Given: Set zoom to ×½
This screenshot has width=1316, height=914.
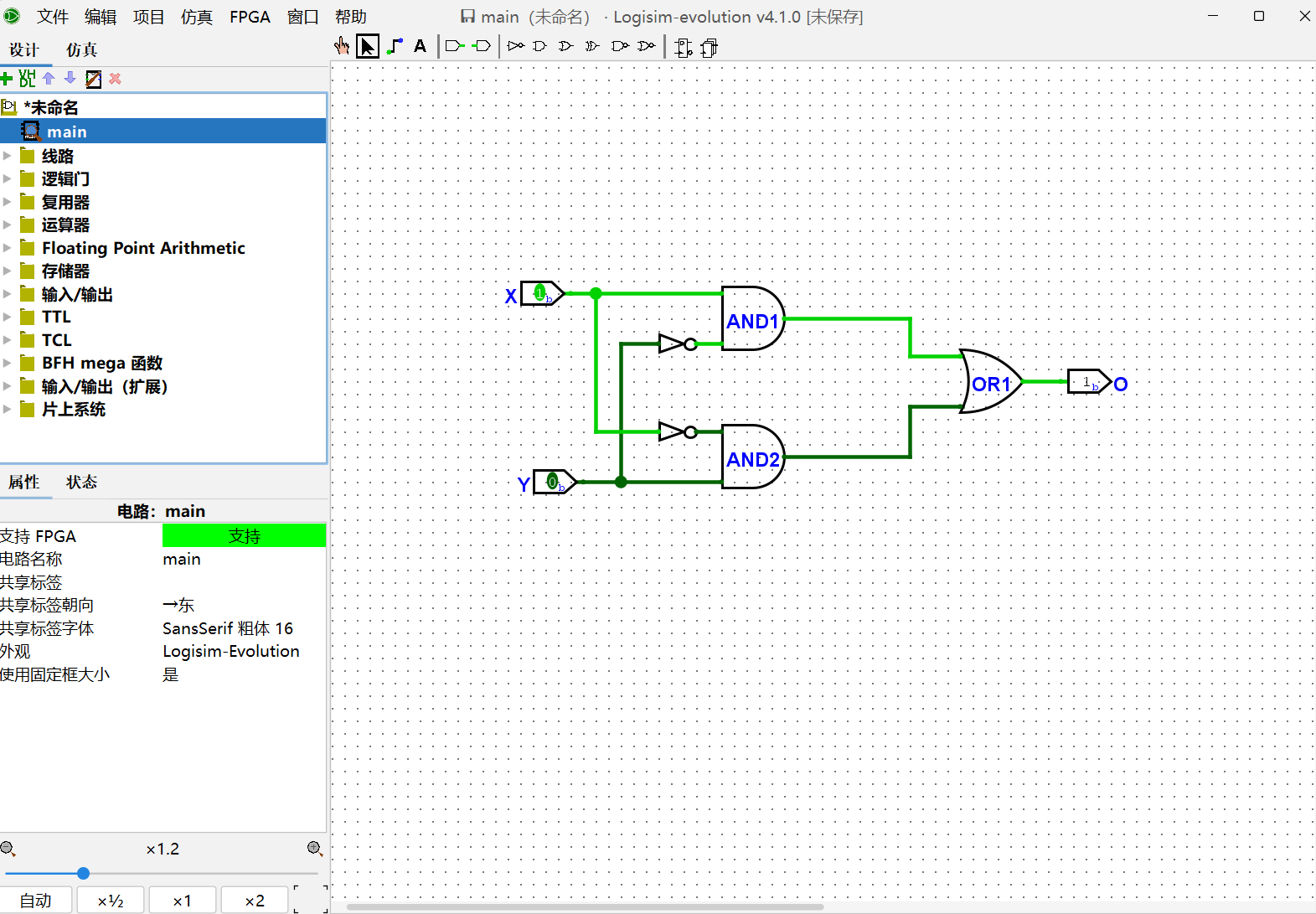Looking at the screenshot, I should tap(111, 901).
